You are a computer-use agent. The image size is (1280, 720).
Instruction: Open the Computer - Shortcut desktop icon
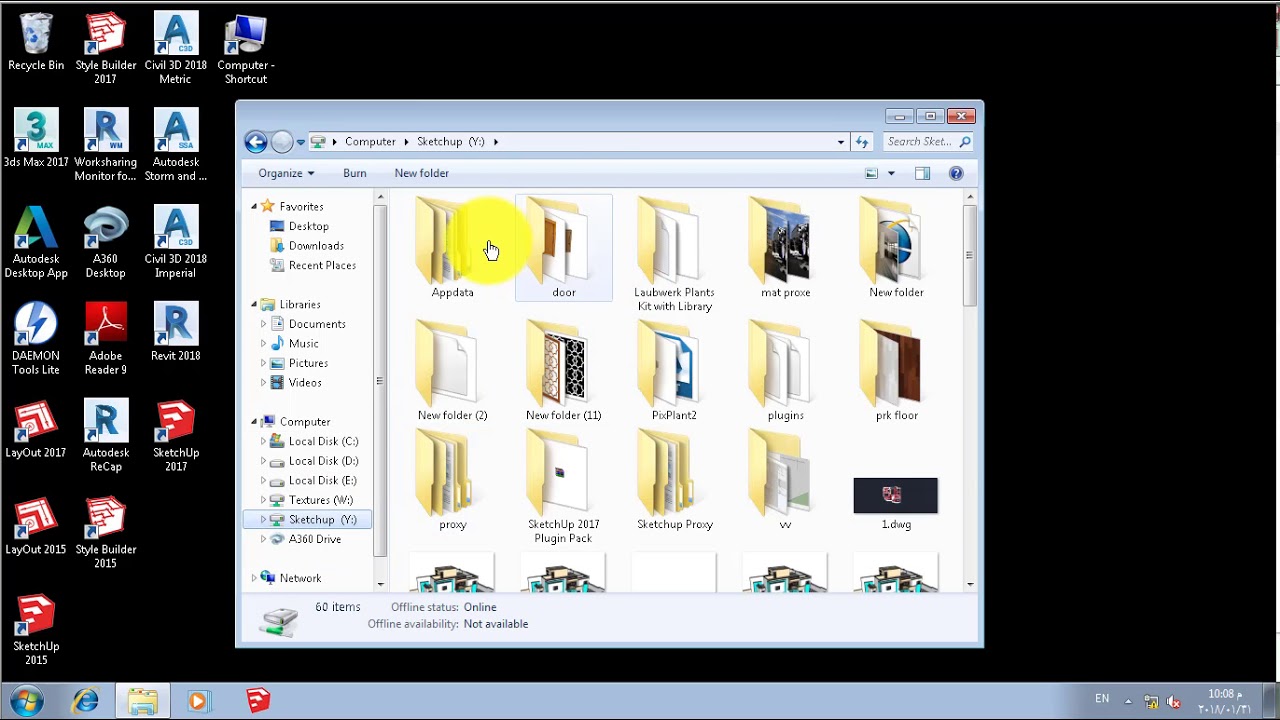pos(246,49)
